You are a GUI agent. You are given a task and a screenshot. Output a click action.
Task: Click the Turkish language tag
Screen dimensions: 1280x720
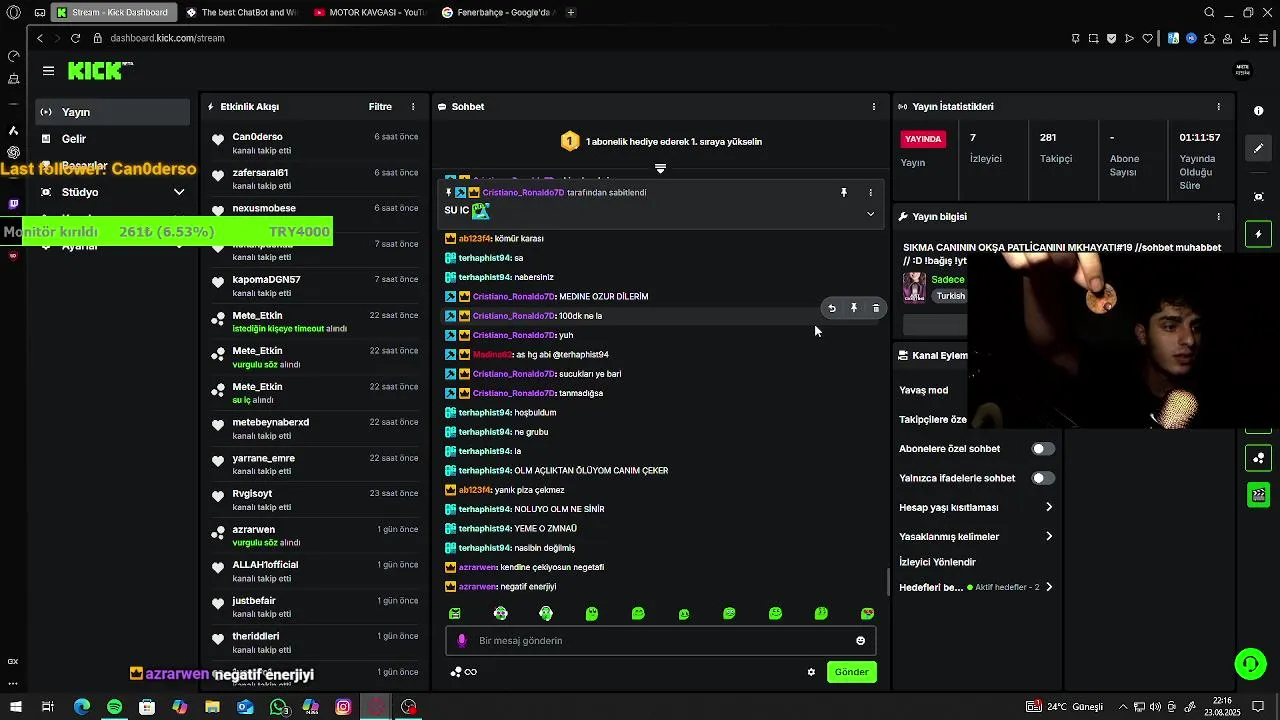pyautogui.click(x=951, y=296)
